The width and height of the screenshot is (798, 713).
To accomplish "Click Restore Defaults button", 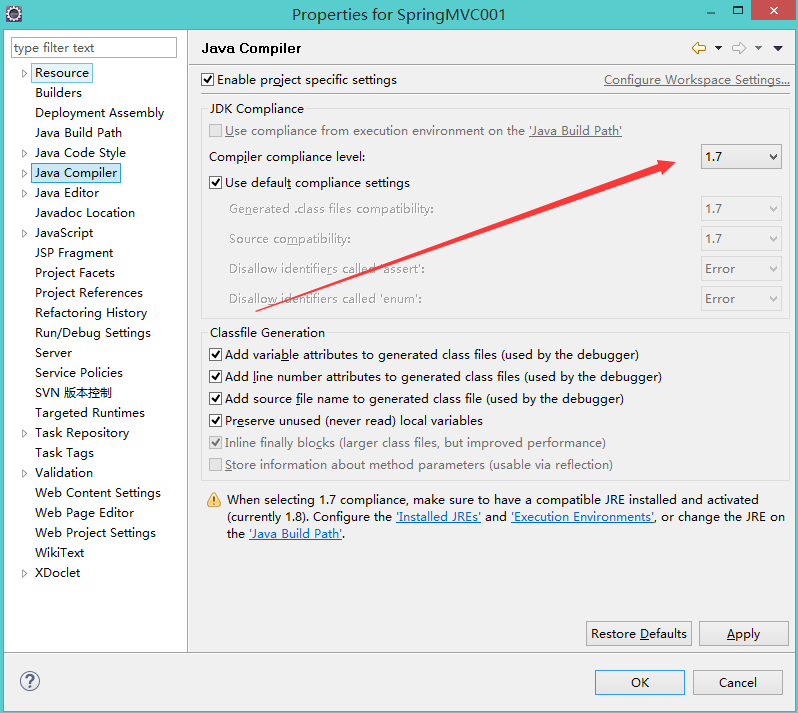I will click(x=639, y=634).
